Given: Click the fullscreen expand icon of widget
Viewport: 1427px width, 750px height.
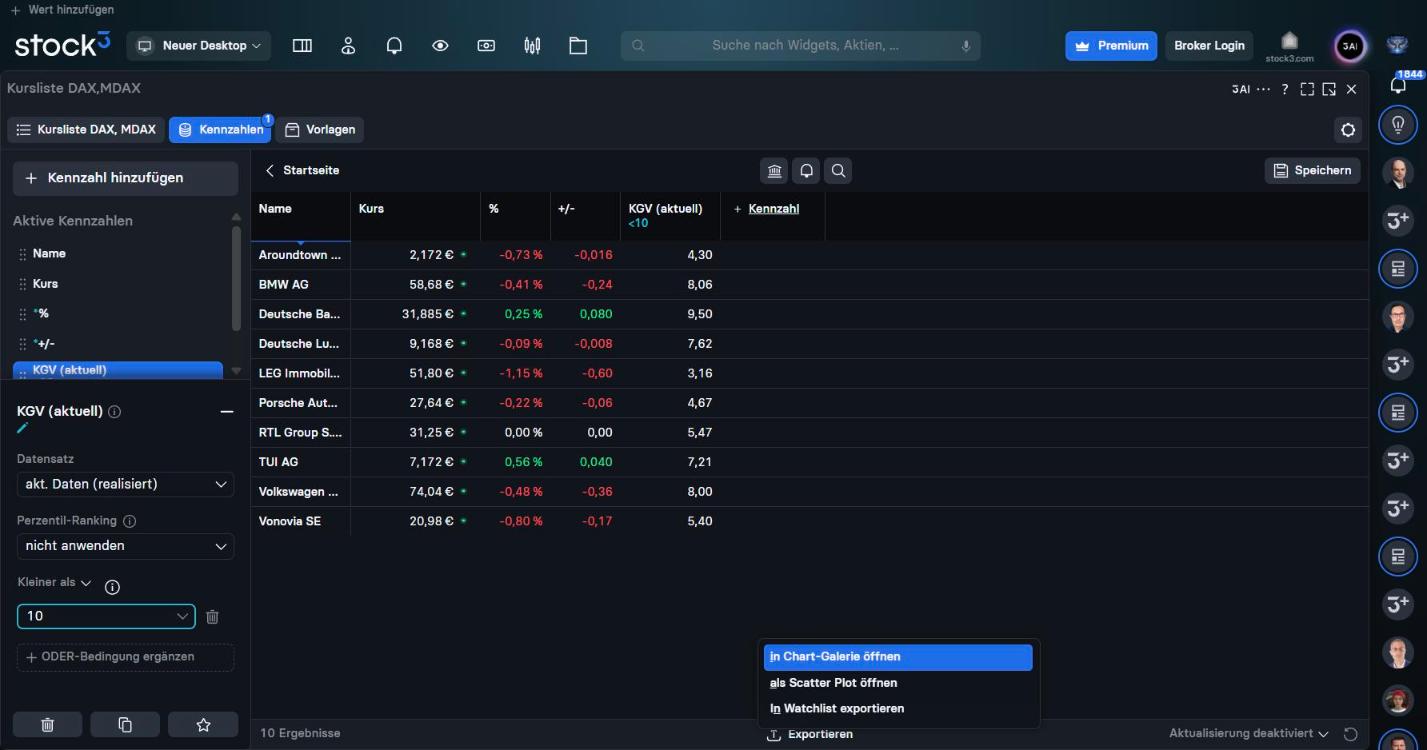Looking at the screenshot, I should pos(1307,89).
